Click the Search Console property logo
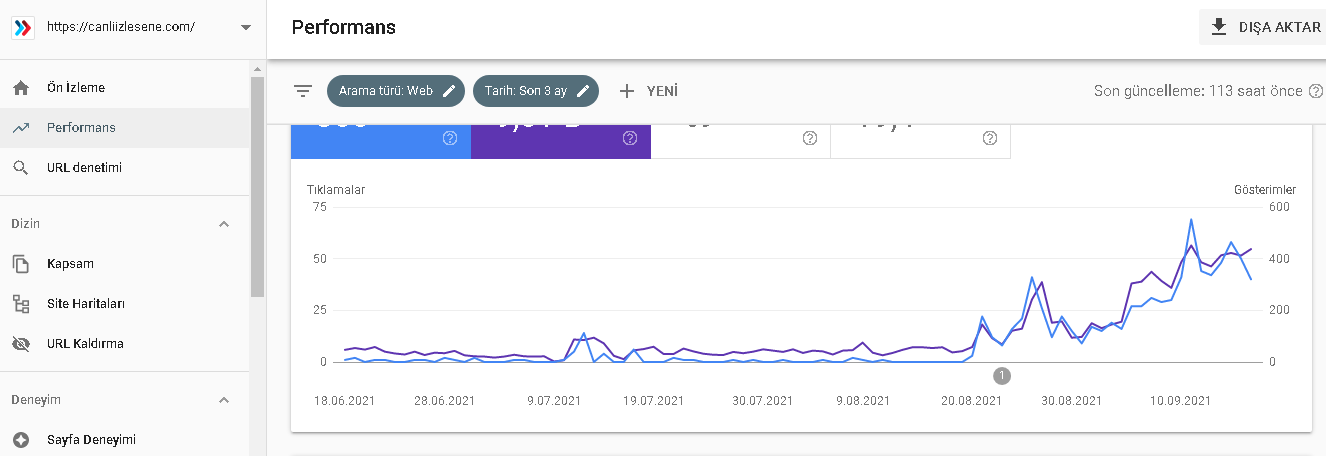The width and height of the screenshot is (1326, 456). [22, 27]
